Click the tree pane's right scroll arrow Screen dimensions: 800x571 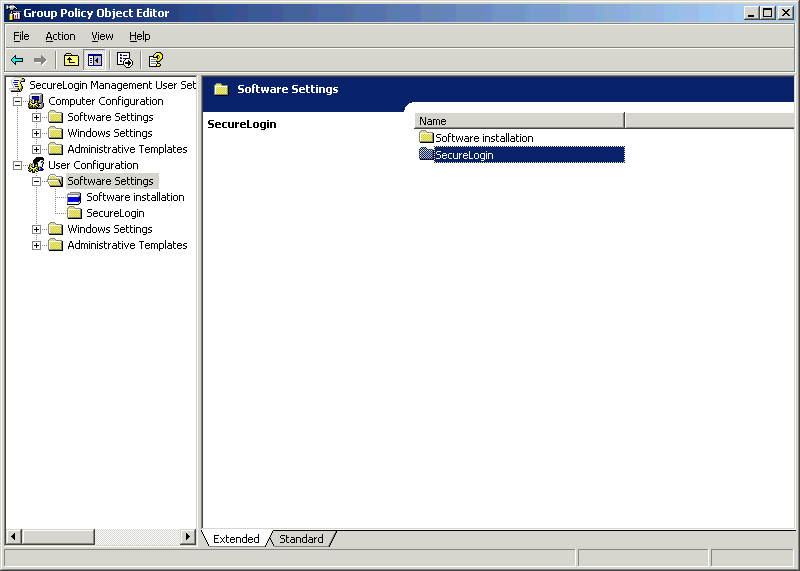click(187, 537)
